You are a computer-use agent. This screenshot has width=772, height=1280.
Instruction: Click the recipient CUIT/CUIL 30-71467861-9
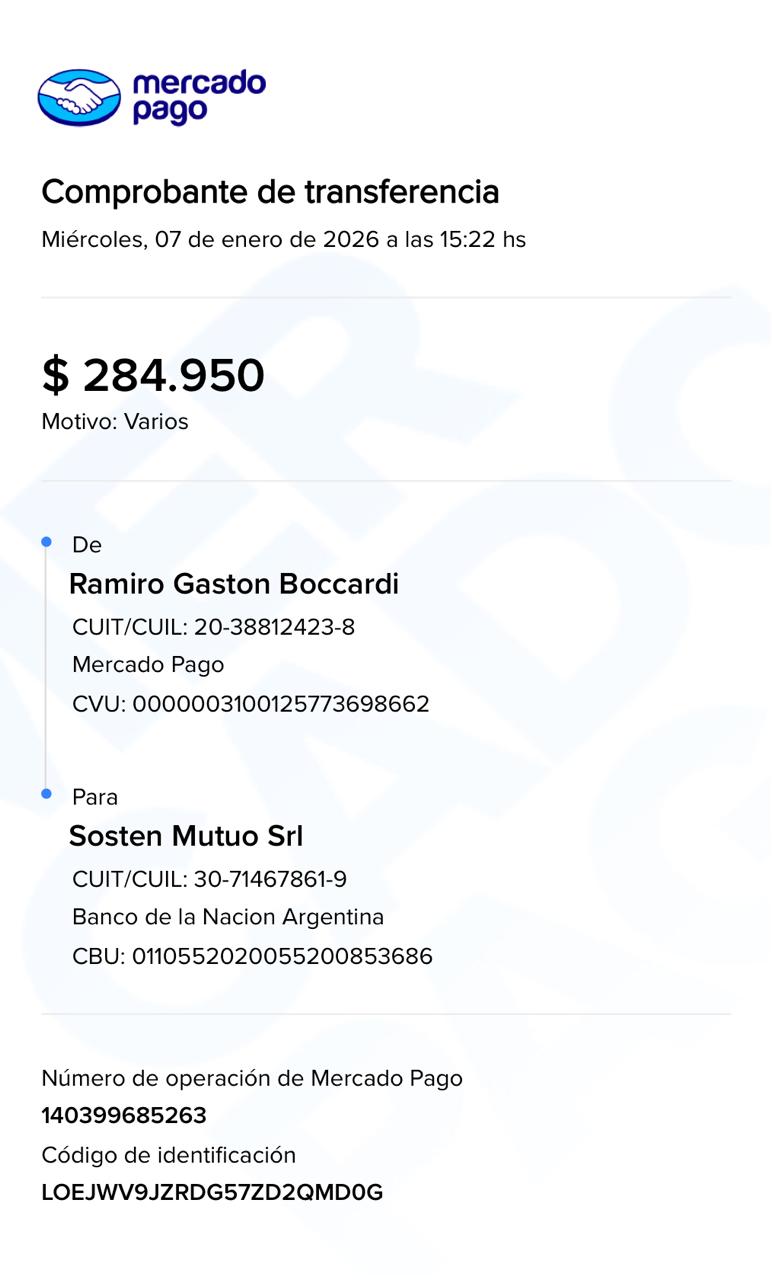209,879
